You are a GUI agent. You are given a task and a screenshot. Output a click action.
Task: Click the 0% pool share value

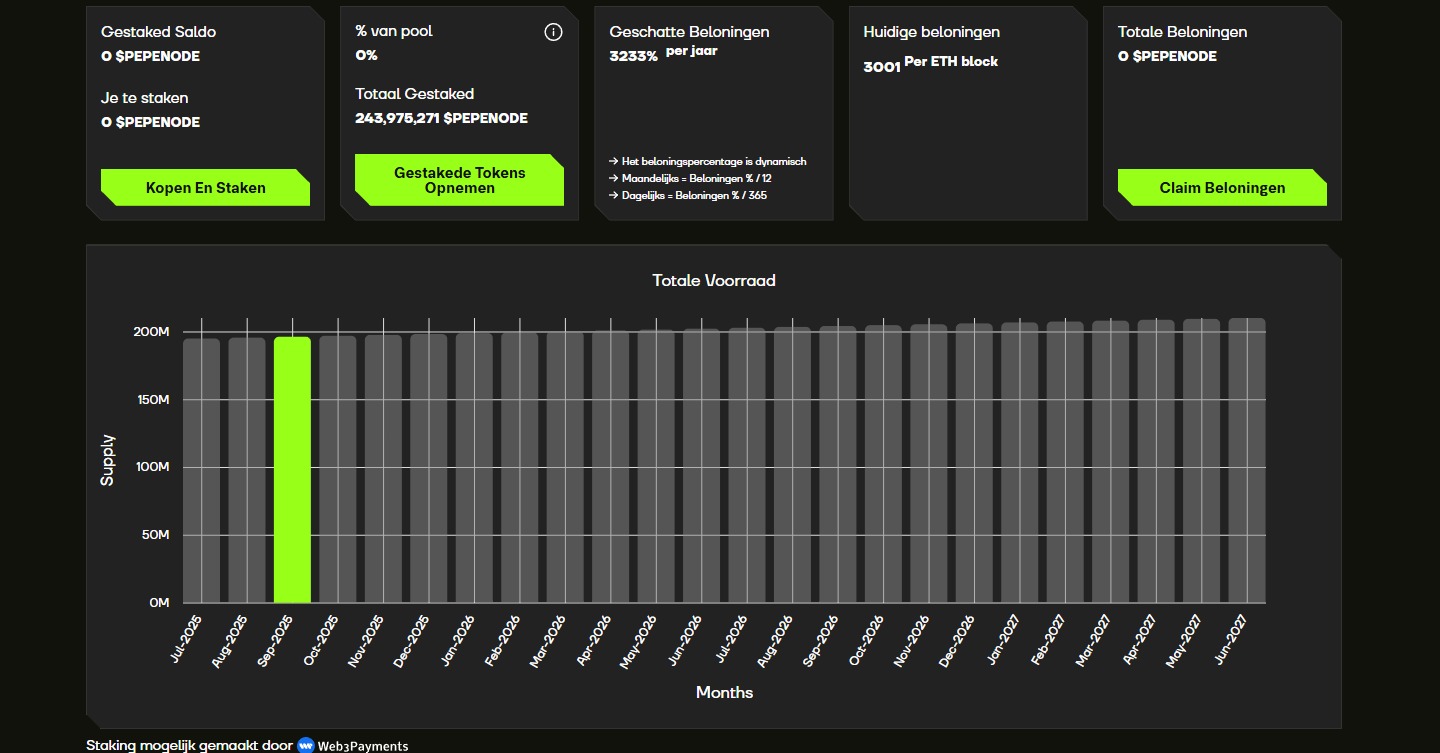pos(366,55)
